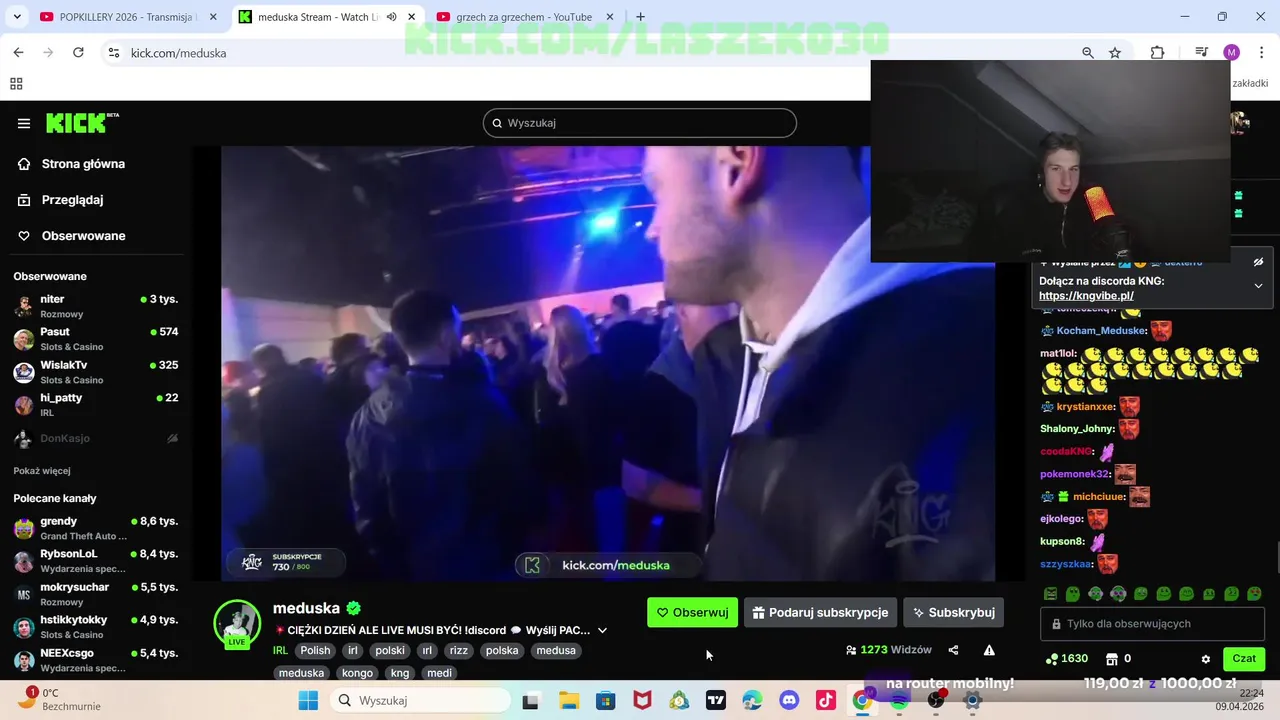The height and width of the screenshot is (720, 1280).
Task: Select the kongo tag
Action: click(x=357, y=673)
